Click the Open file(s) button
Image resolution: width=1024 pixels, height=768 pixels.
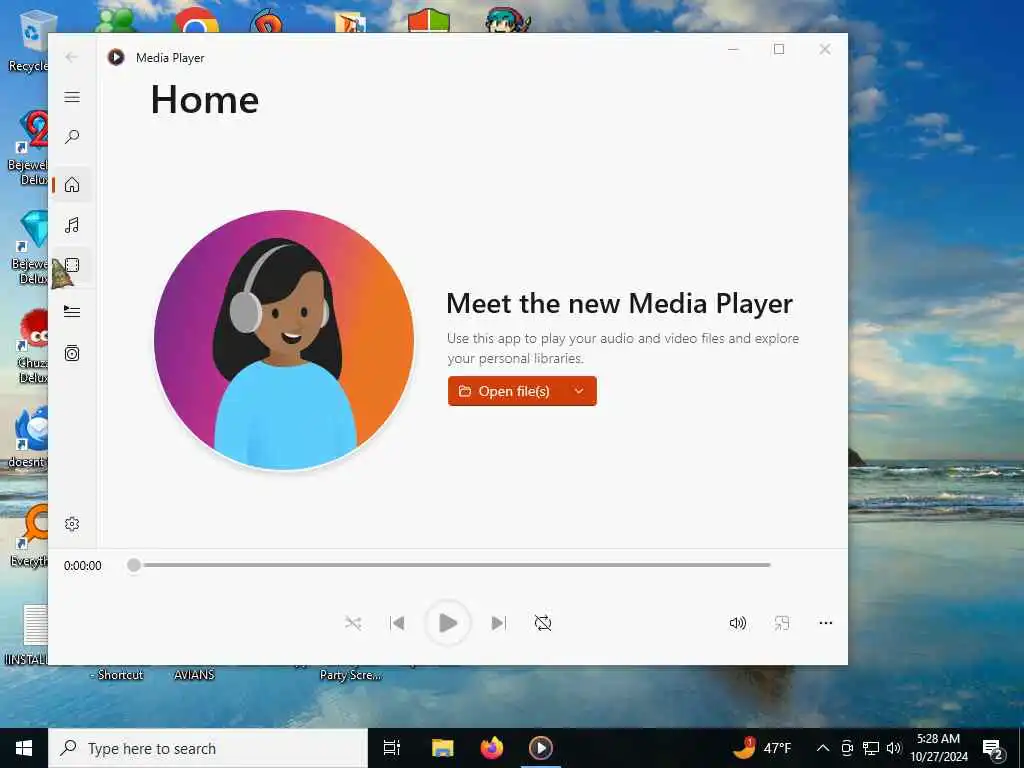pos(505,391)
